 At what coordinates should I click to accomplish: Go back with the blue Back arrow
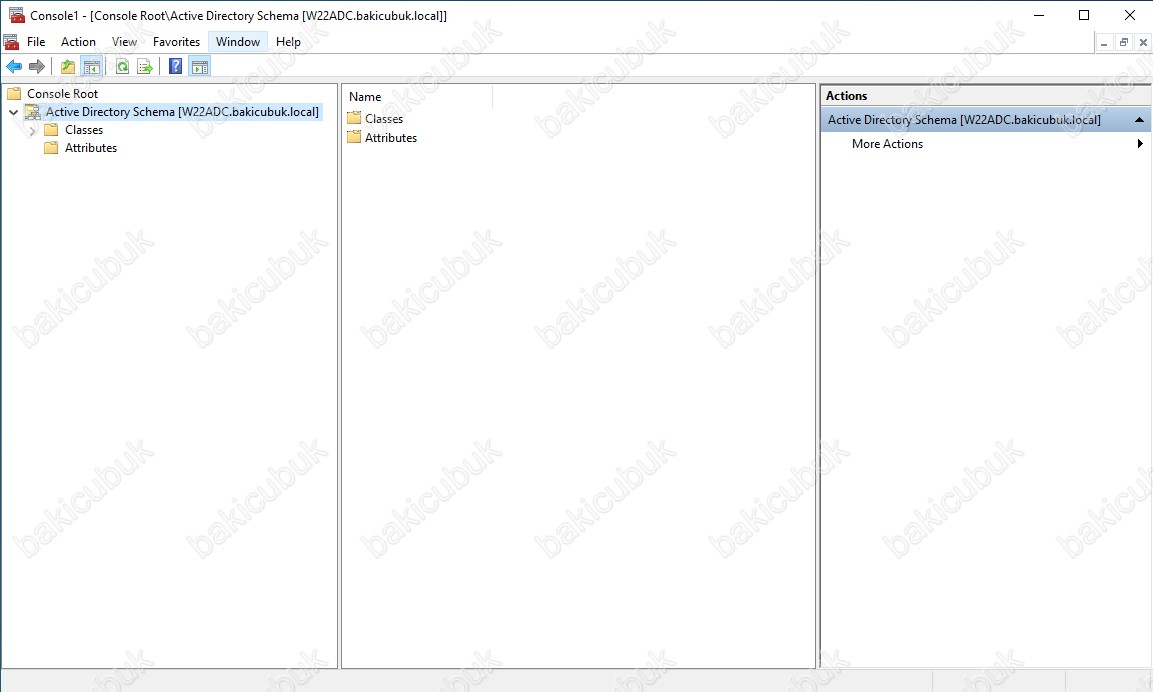(14, 67)
